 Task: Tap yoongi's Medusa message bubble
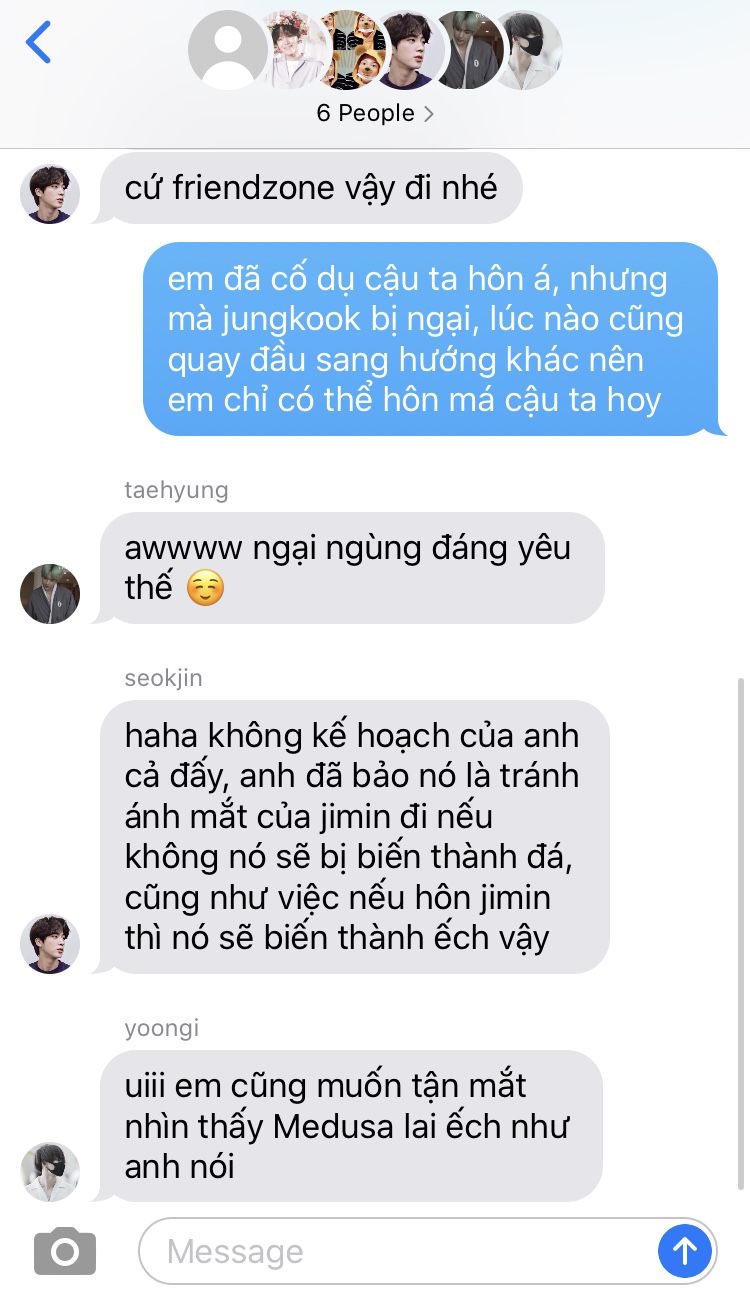(350, 1126)
